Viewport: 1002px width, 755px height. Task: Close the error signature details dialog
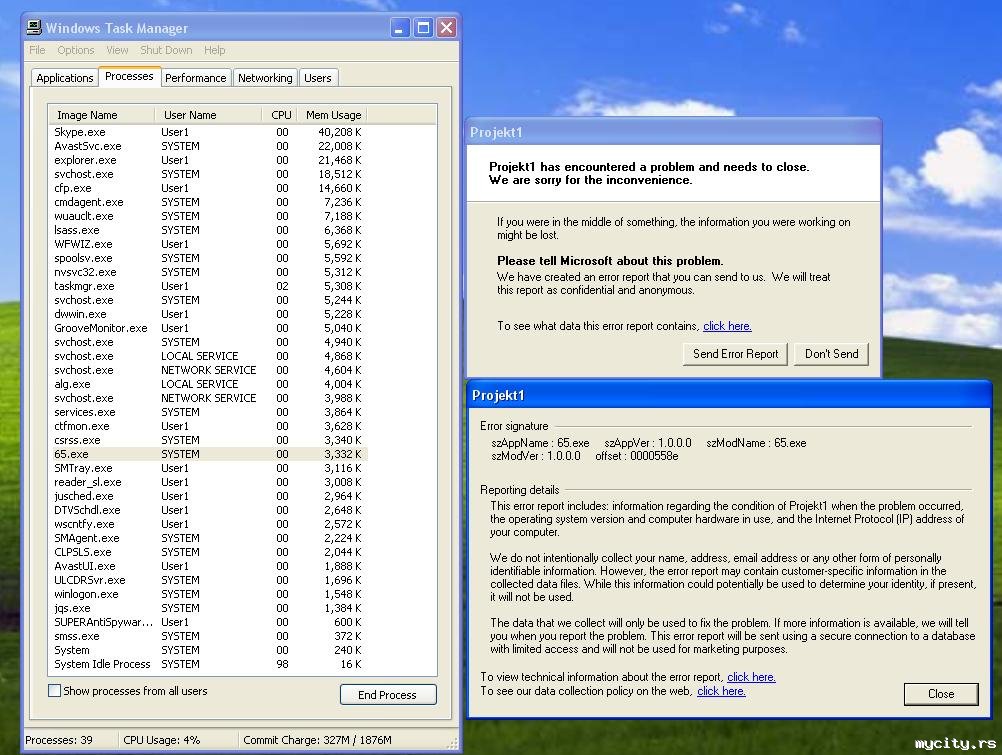[940, 694]
